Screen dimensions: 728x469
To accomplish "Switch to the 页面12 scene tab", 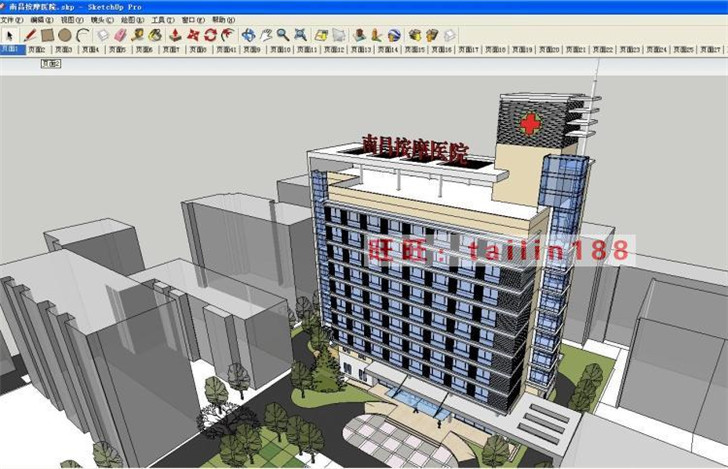I will [x=334, y=49].
